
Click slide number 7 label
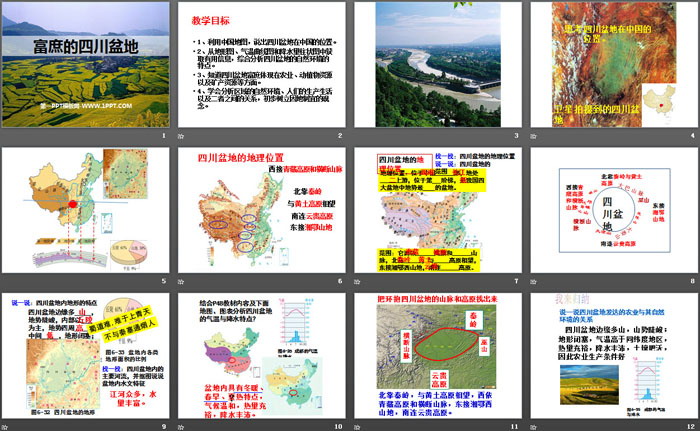[517, 281]
